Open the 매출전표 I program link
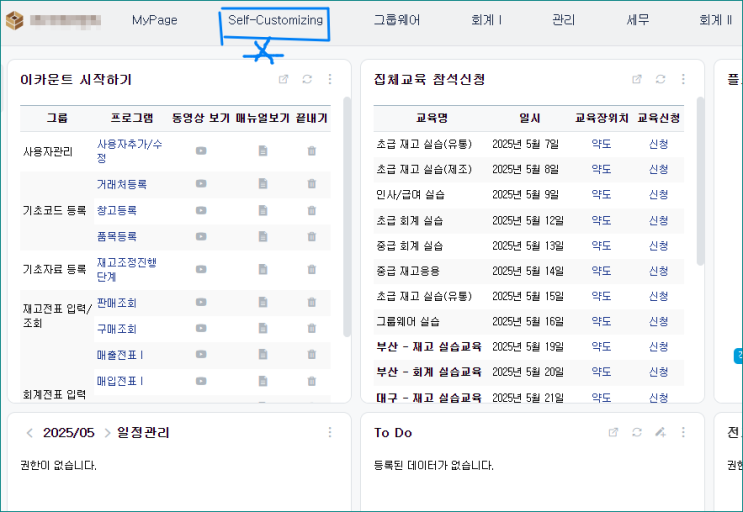 (120, 355)
